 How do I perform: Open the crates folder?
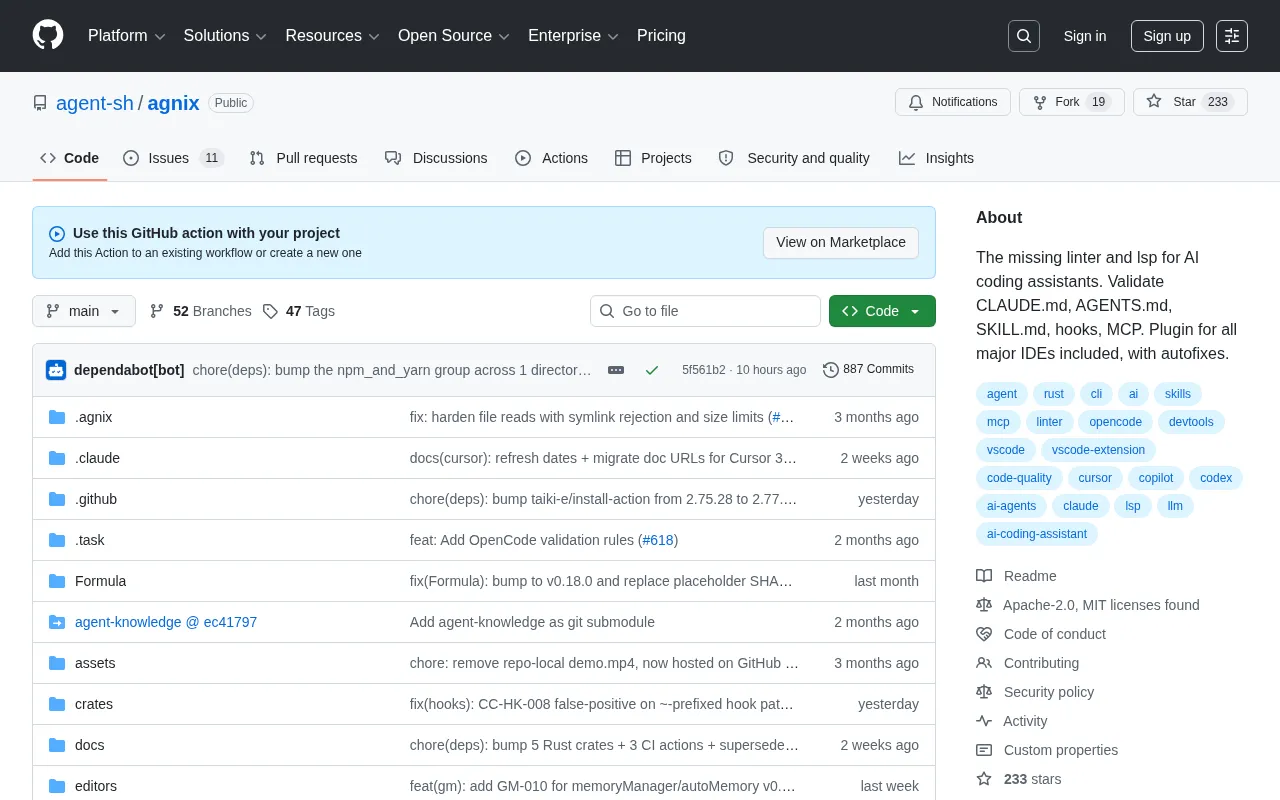tap(94, 704)
